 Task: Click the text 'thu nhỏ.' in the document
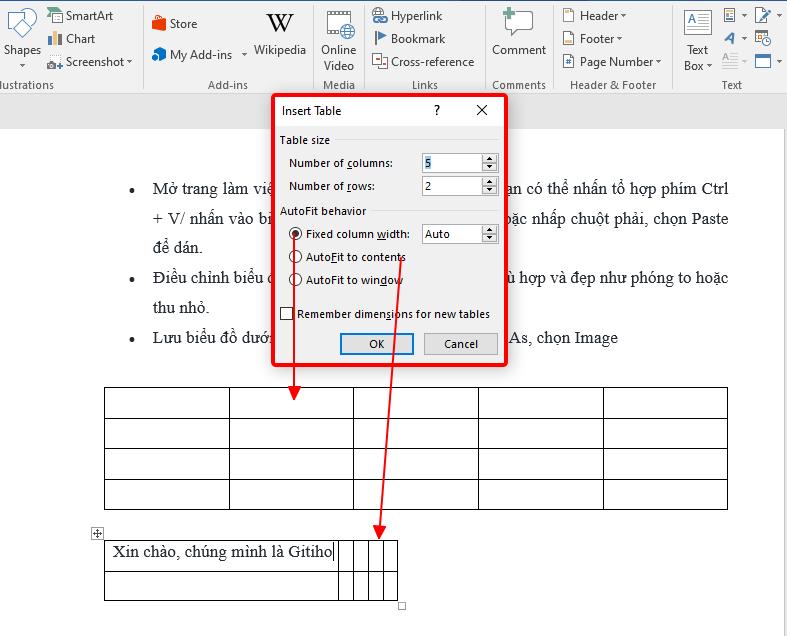181,307
